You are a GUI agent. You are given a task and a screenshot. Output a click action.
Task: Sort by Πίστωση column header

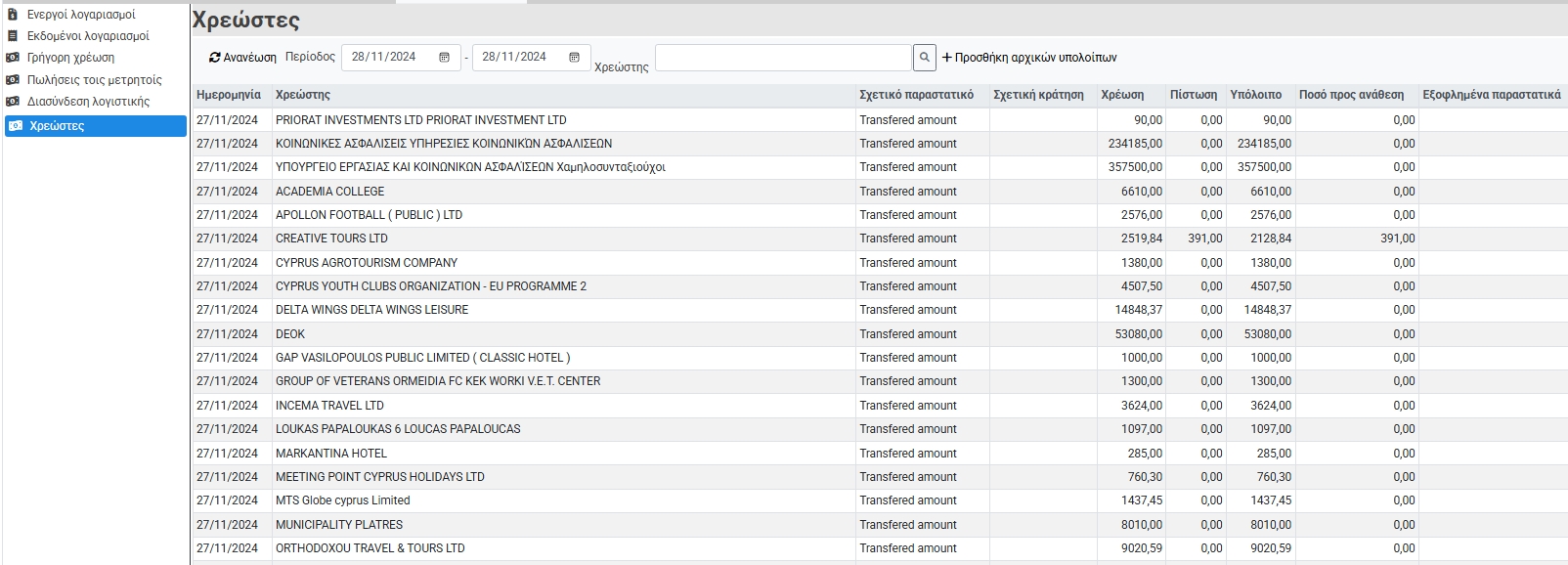1194,95
